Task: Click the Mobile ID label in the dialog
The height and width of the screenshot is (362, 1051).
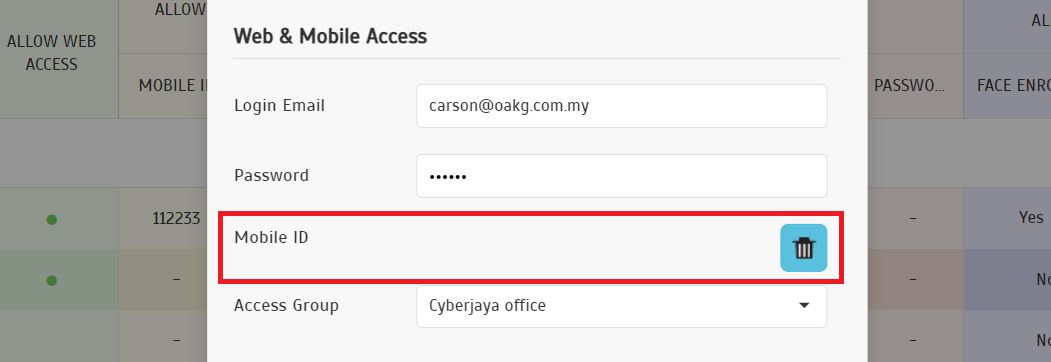Action: click(x=271, y=237)
